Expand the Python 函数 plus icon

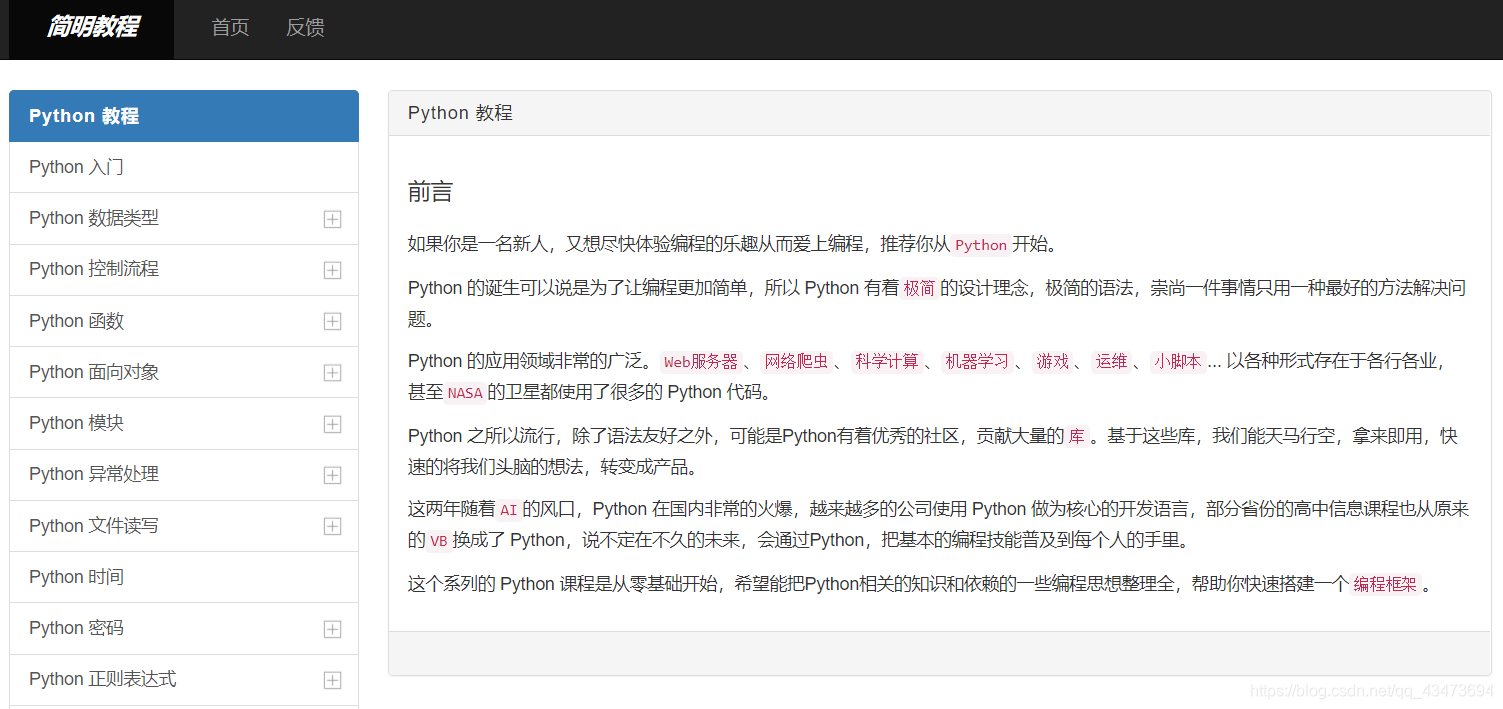click(333, 321)
